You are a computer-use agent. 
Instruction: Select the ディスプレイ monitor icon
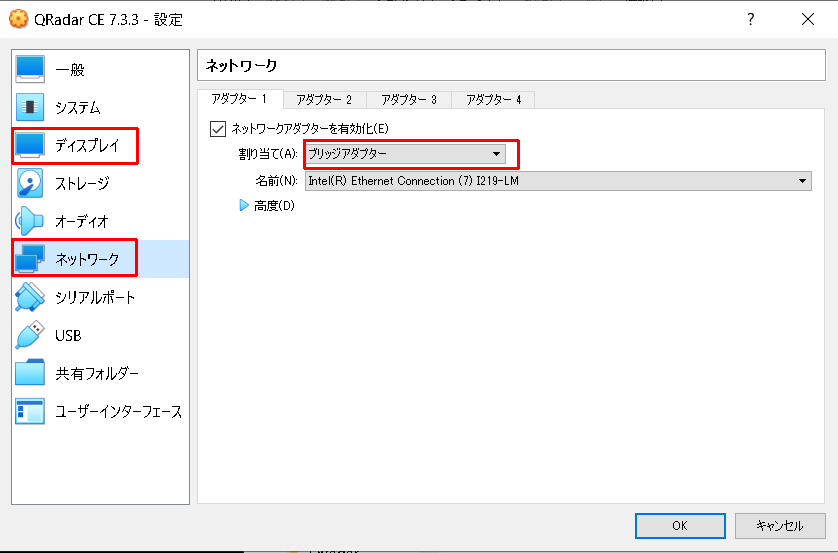coord(30,145)
